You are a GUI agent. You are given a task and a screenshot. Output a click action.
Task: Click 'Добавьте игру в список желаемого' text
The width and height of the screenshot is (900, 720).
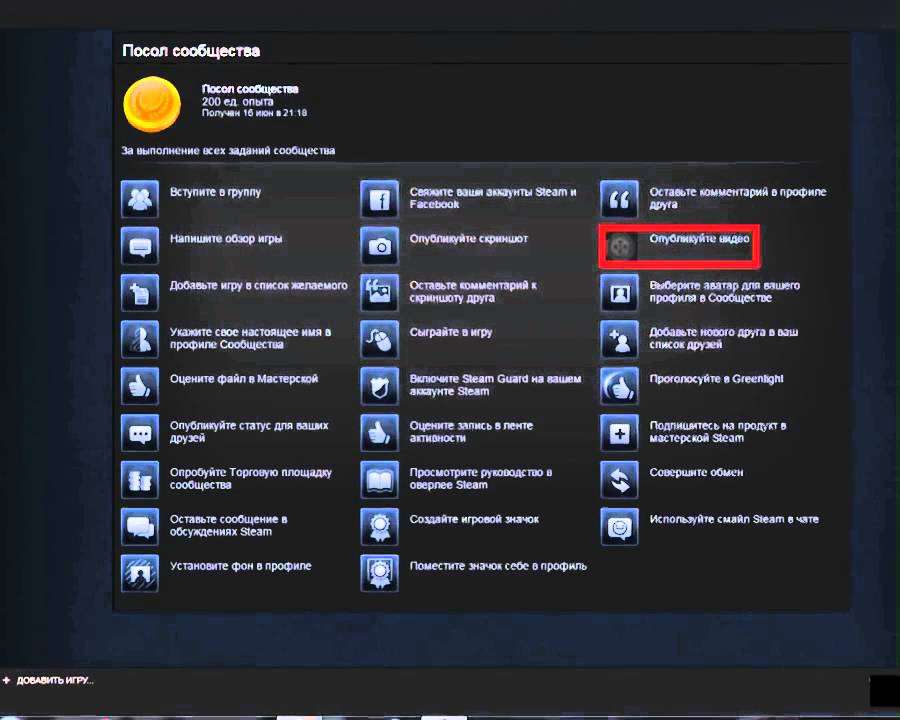coord(258,285)
